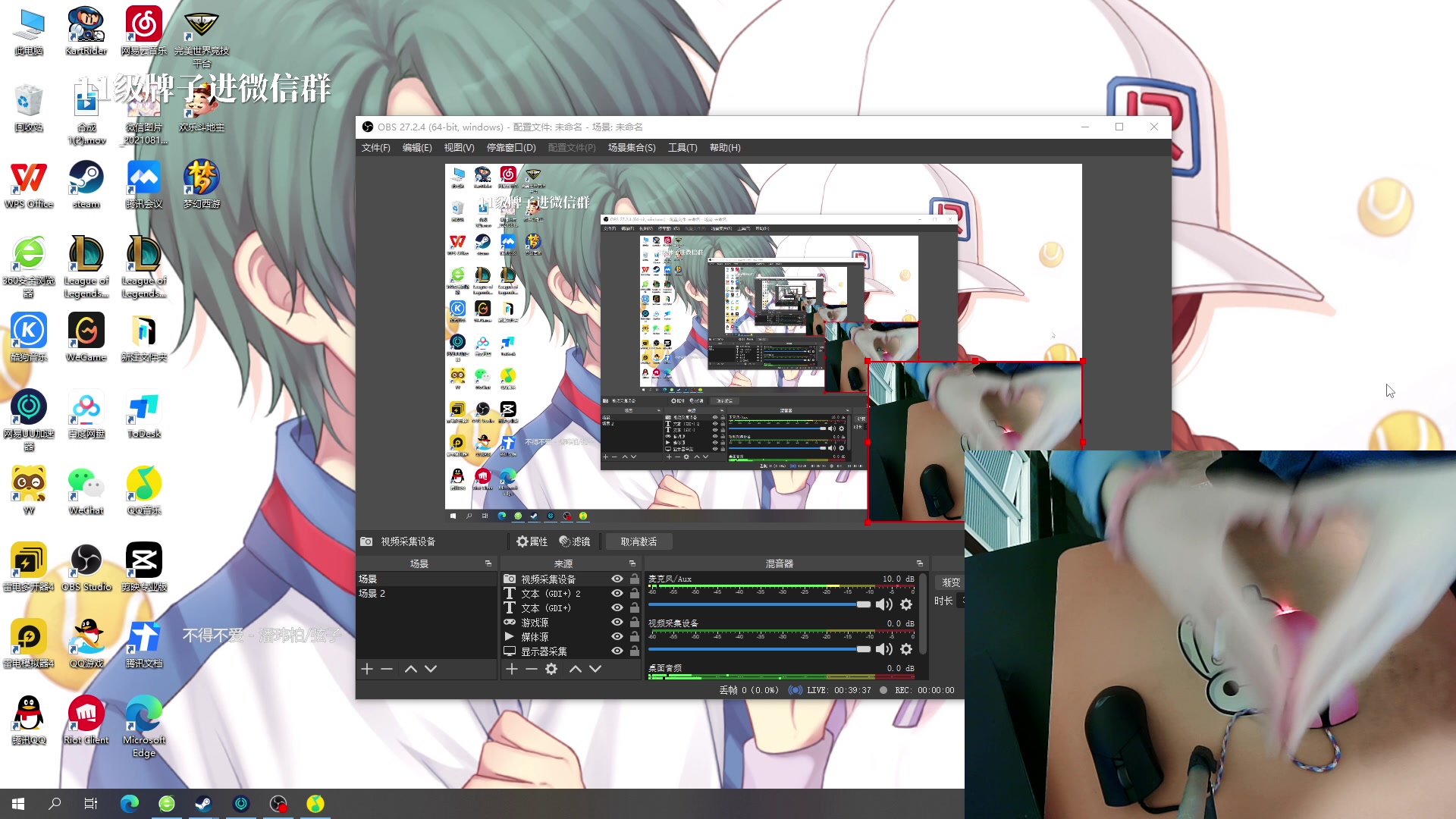Click the 取消激活 deactivate button
Screen dimensions: 1456x819
tap(639, 541)
